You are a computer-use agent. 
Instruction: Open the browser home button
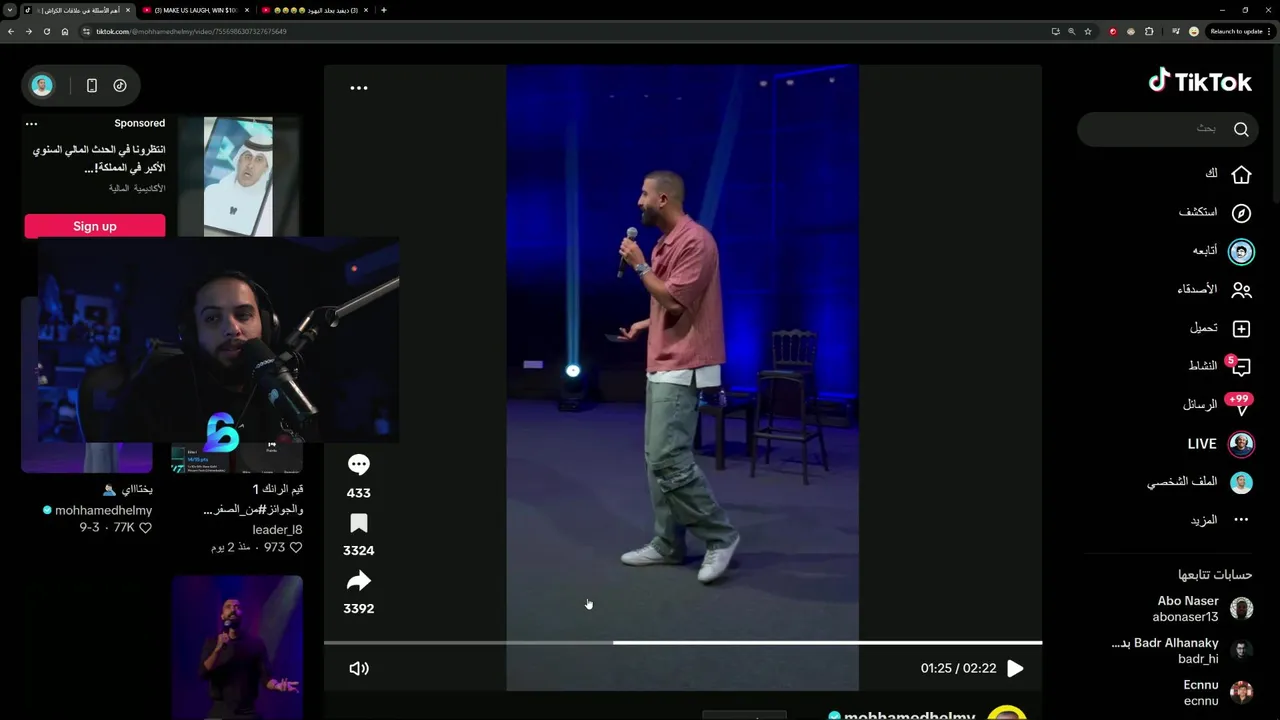(x=65, y=31)
